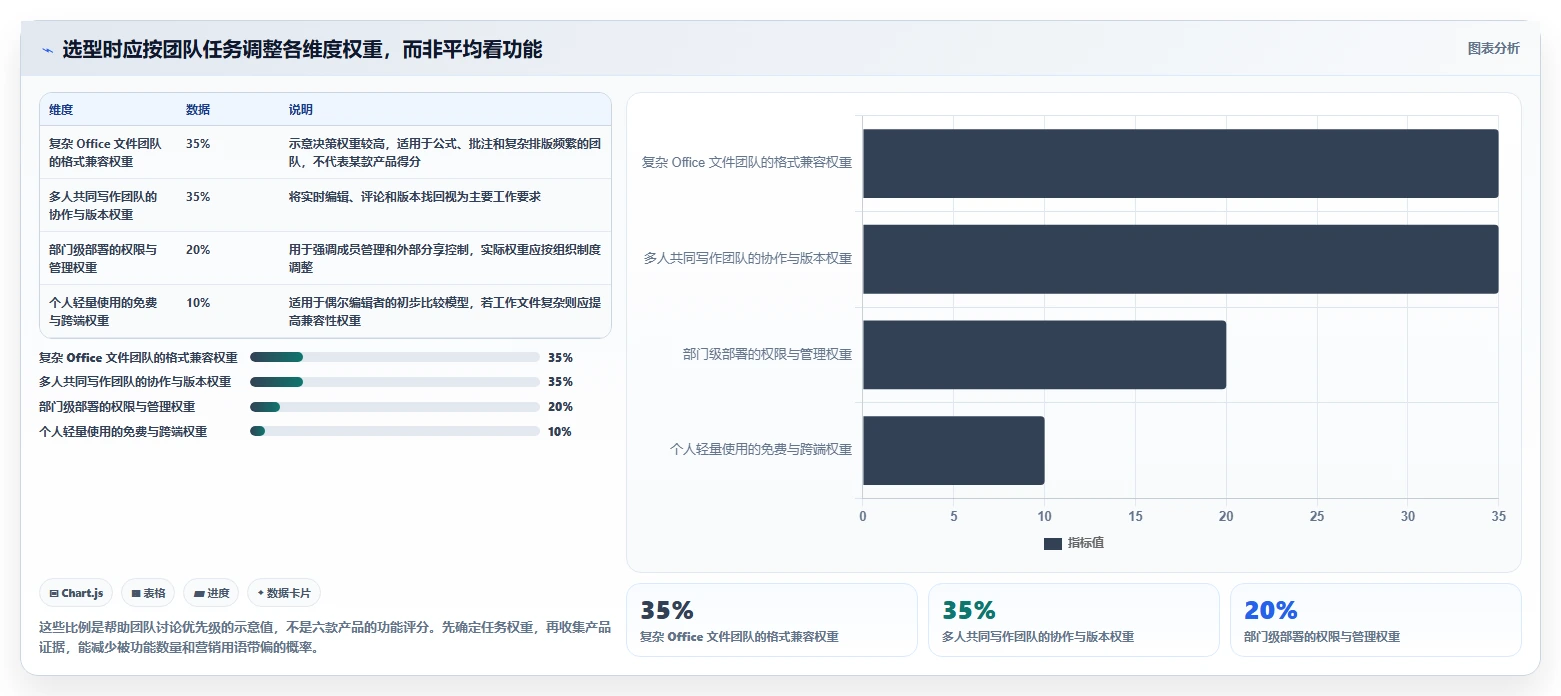Click the progress bar for 多人共同写作团队的协作与版本权重
Image resolution: width=1561 pixels, height=696 pixels.
tap(395, 382)
